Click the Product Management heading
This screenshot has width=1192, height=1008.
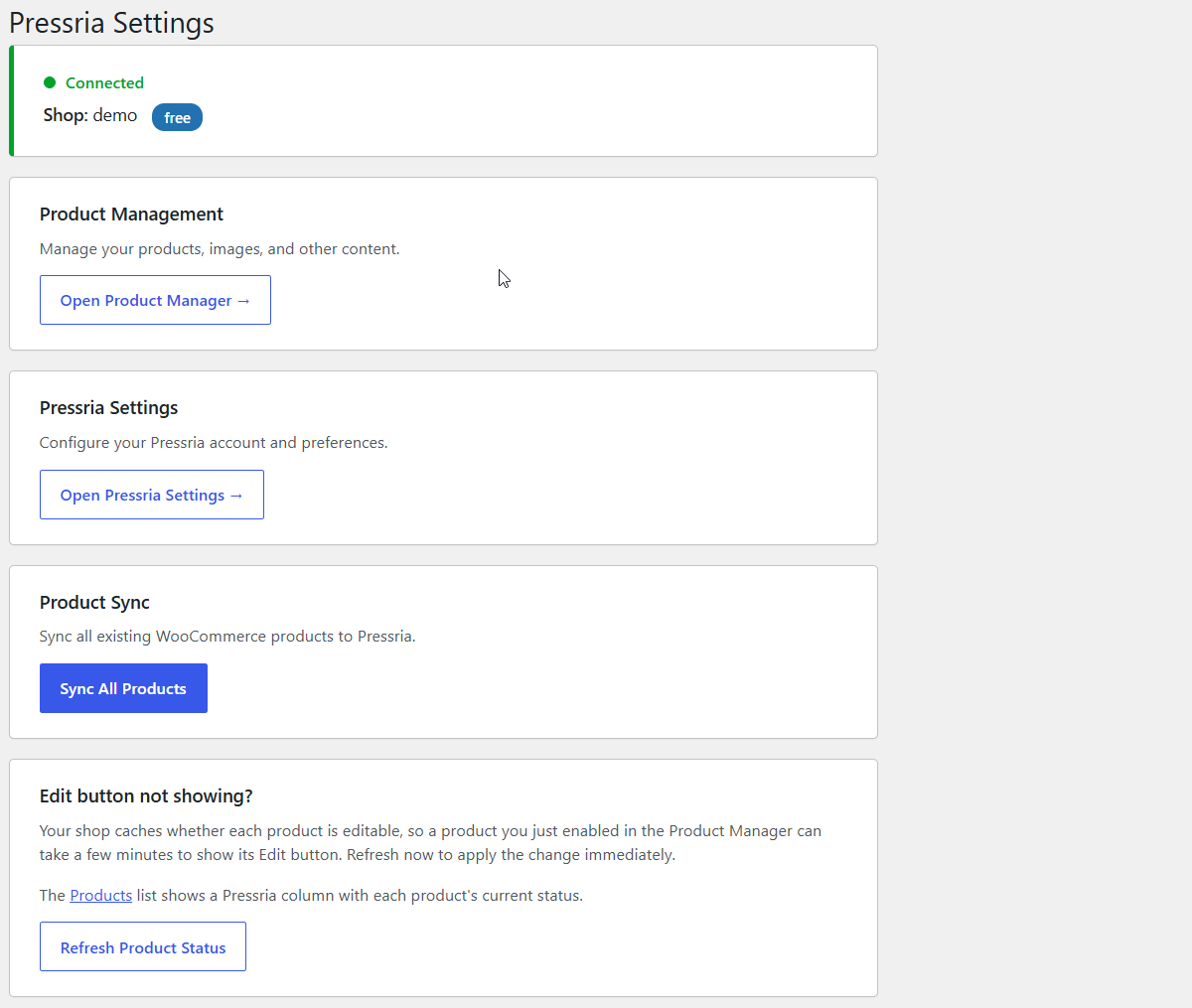click(x=131, y=214)
